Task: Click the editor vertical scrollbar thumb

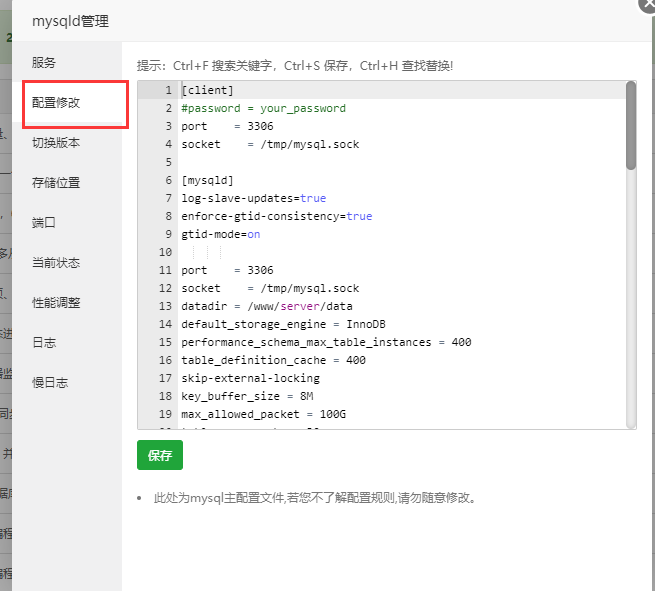Action: pyautogui.click(x=631, y=126)
